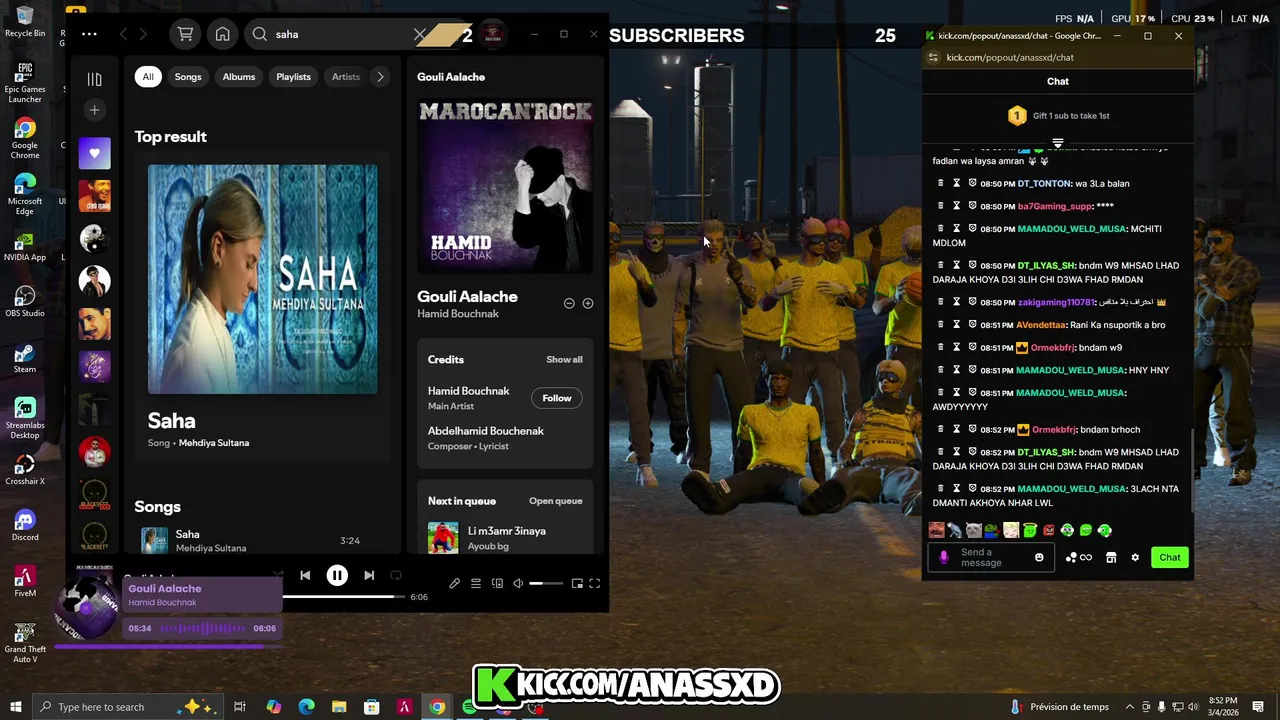Open the Saha top result cover
The image size is (1280, 720).
click(x=263, y=279)
